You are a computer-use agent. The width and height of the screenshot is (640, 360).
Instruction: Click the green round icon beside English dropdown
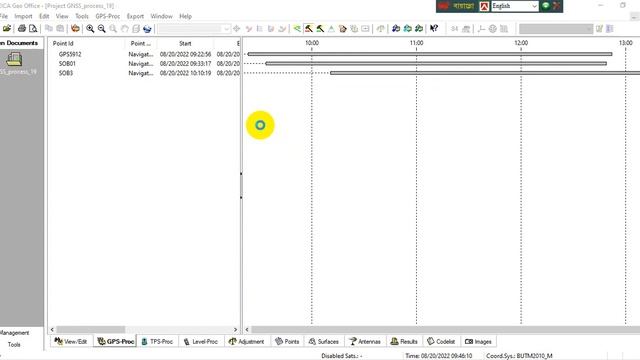tap(546, 6)
